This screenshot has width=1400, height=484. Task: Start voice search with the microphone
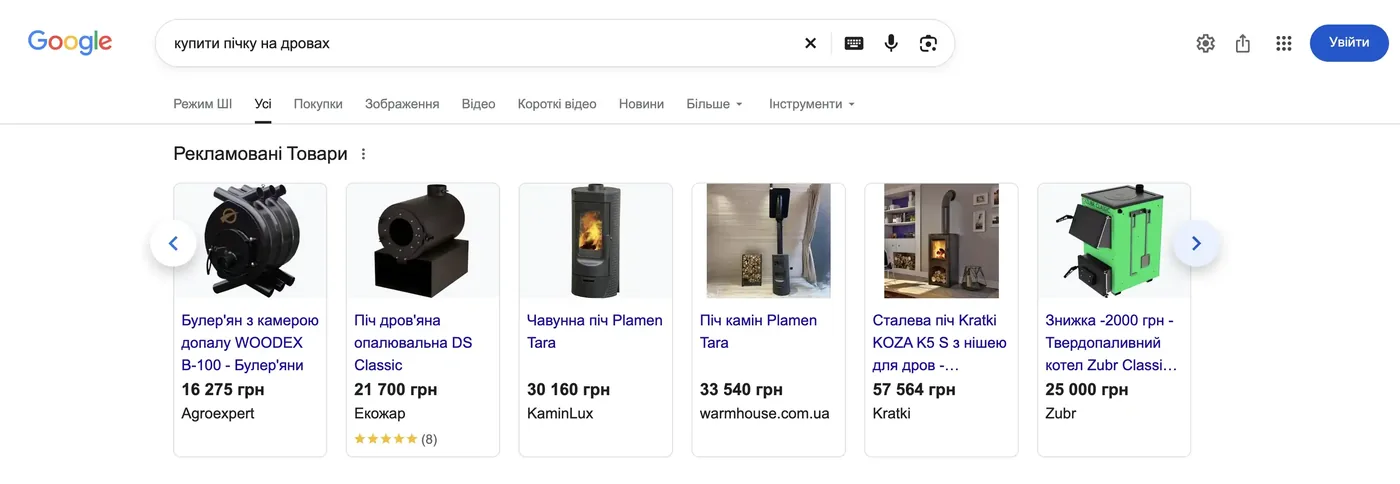tap(891, 43)
